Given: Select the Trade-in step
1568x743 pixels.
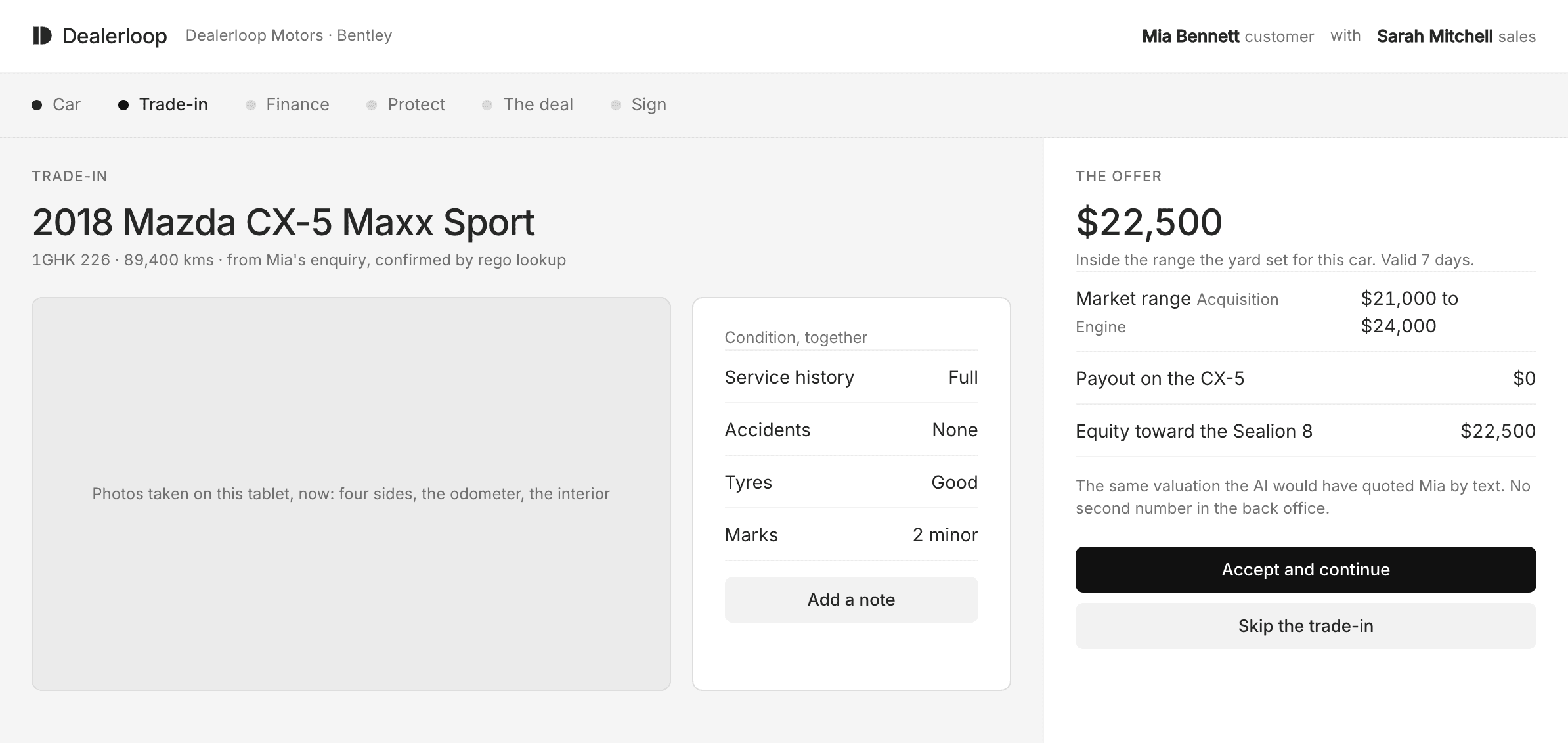Looking at the screenshot, I should click(163, 104).
